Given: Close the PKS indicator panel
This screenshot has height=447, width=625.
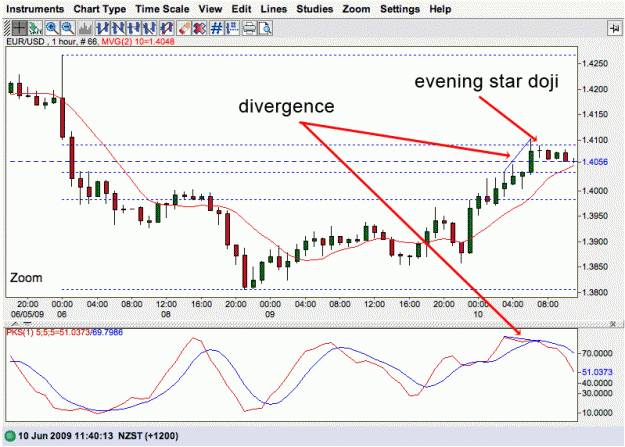Looking at the screenshot, I should pos(614,324).
